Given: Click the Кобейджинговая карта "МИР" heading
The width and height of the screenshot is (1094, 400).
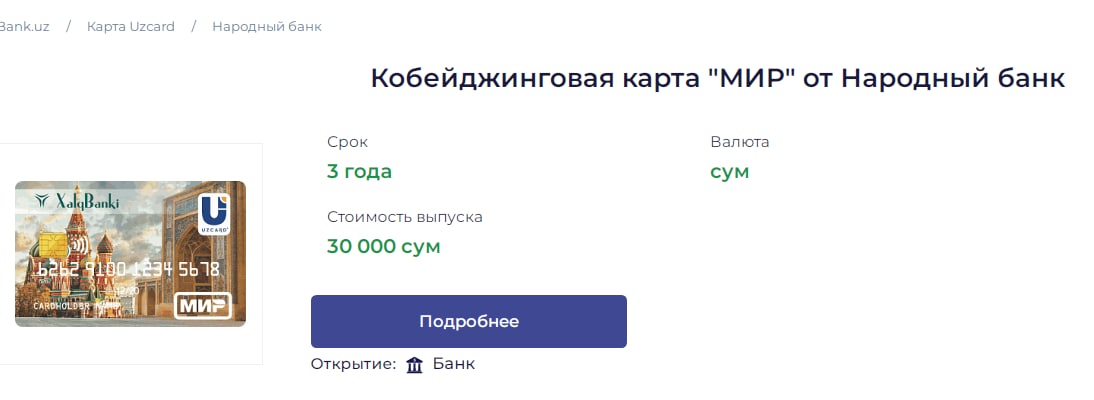Looking at the screenshot, I should 717,78.
